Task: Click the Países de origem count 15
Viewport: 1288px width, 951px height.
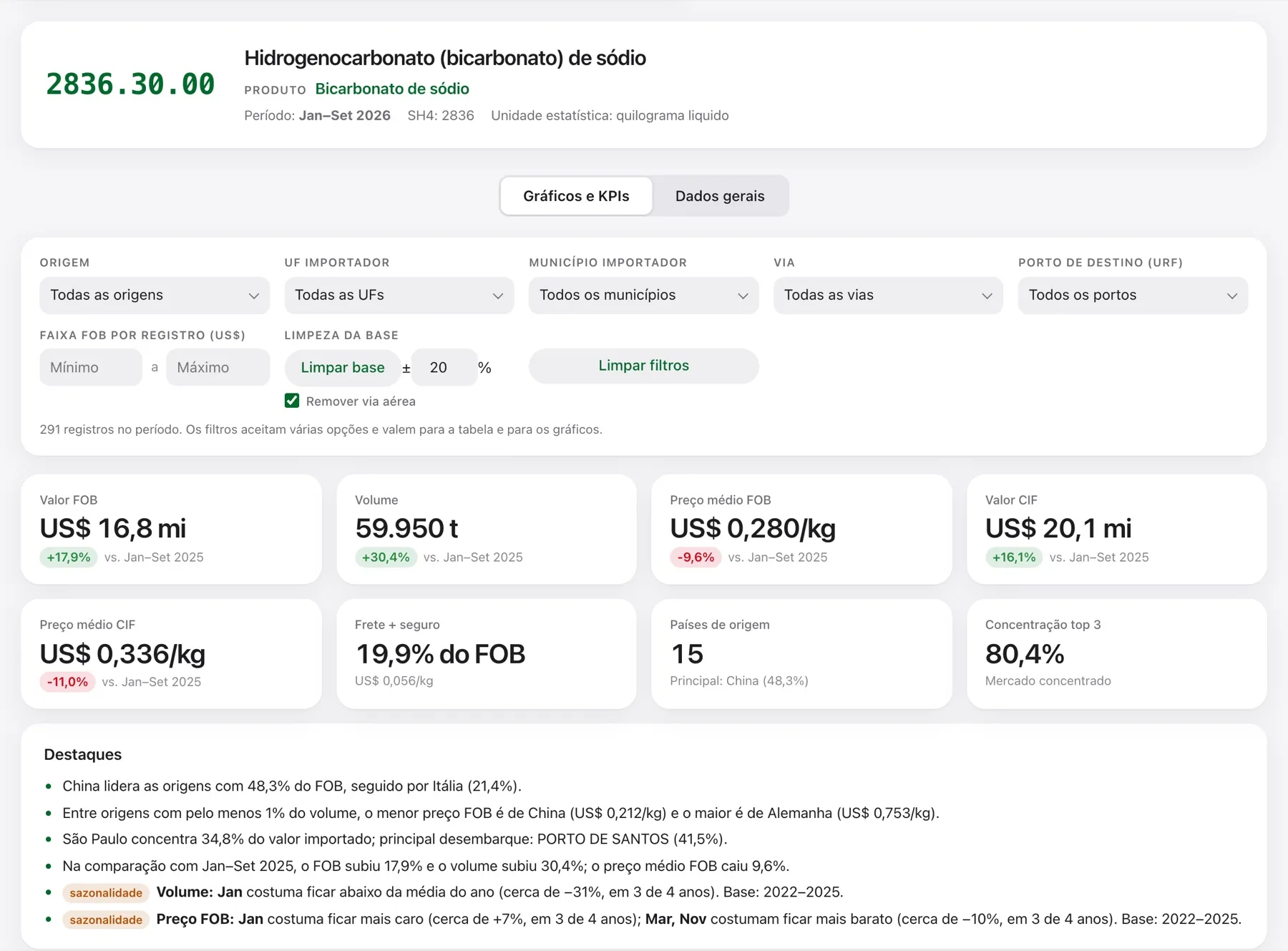Action: pyautogui.click(x=687, y=654)
